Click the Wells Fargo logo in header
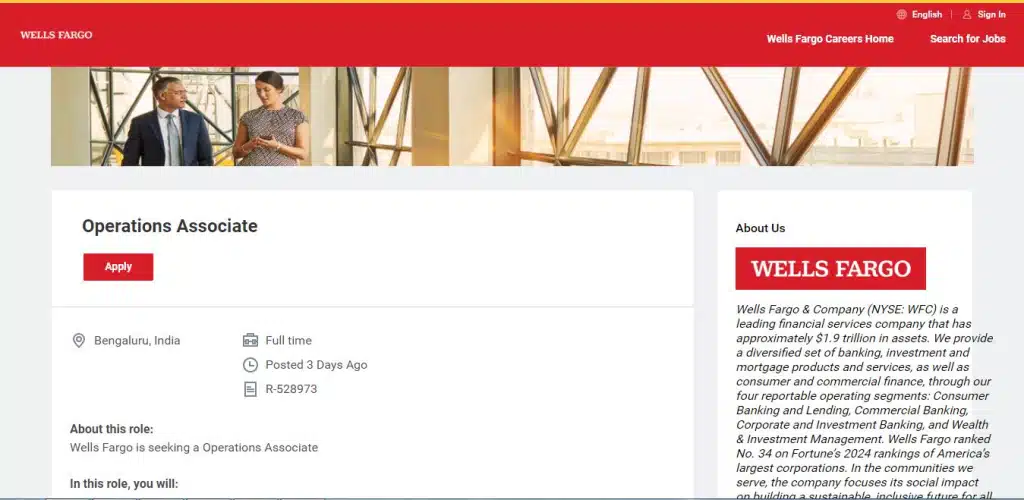Image resolution: width=1024 pixels, height=500 pixels. [x=56, y=35]
